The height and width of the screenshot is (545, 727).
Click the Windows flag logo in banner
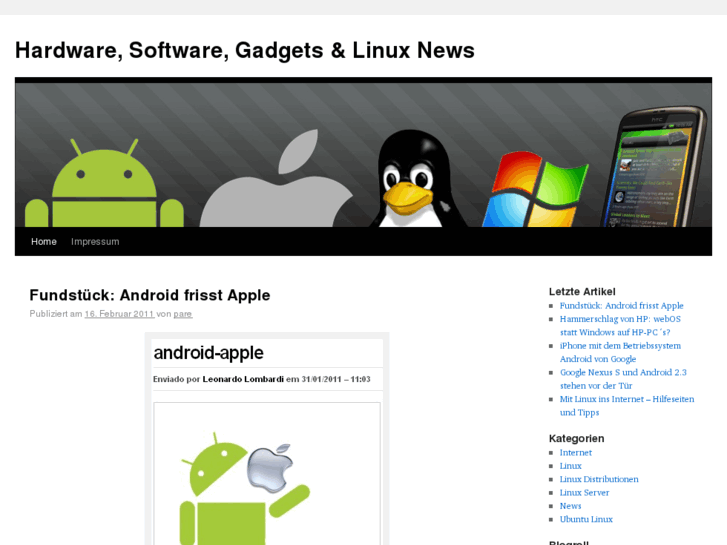[535, 189]
